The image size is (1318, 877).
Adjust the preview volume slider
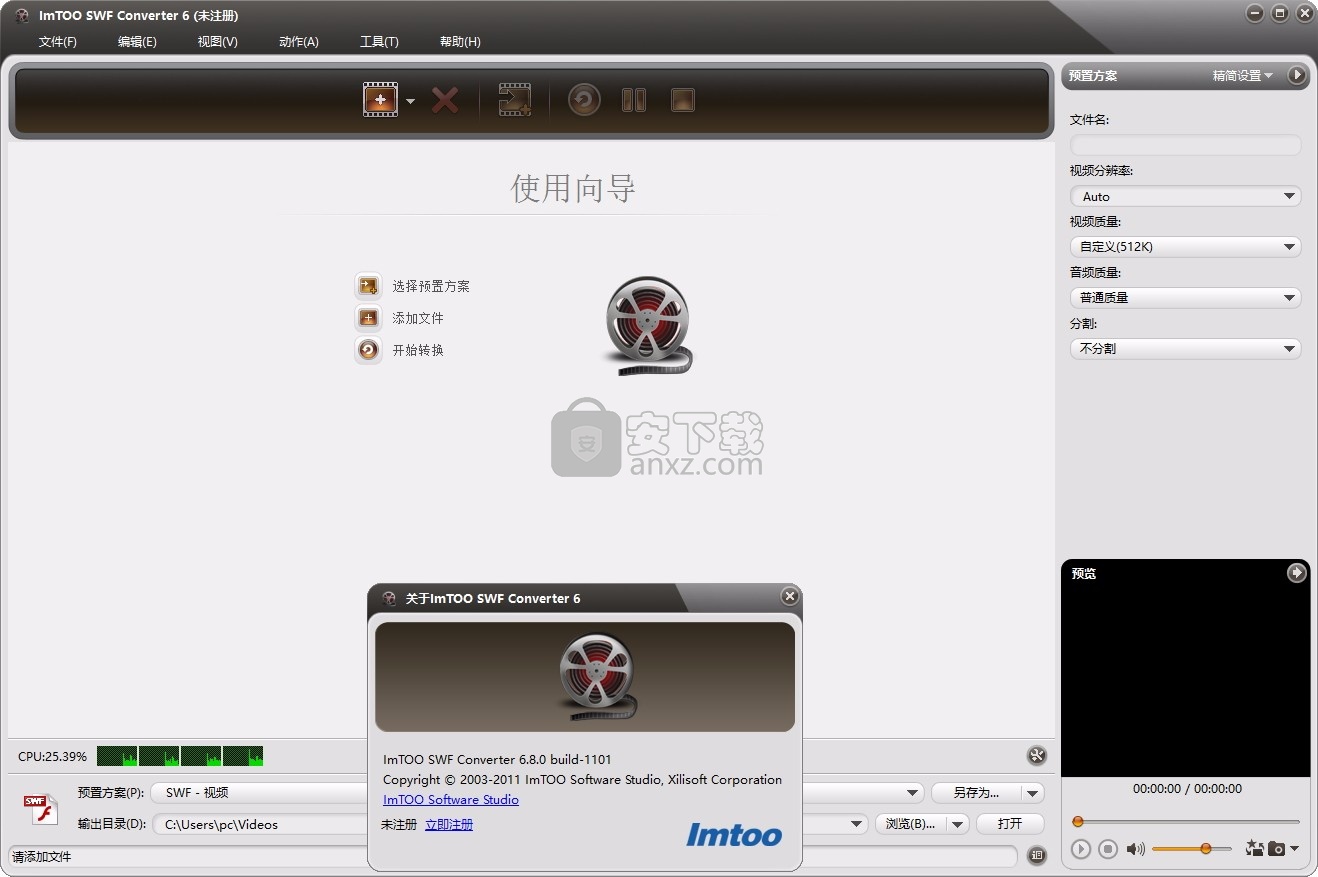coord(1192,848)
